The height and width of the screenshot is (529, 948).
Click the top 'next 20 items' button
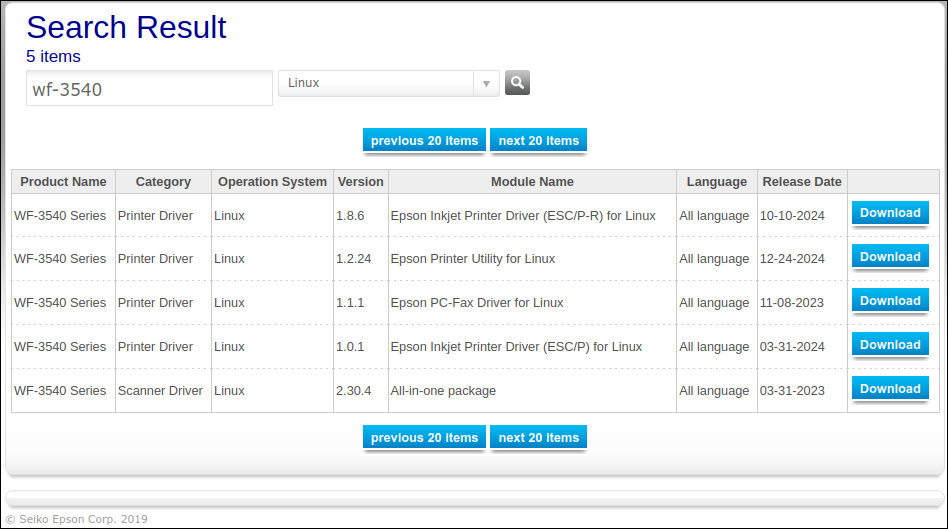(x=538, y=141)
